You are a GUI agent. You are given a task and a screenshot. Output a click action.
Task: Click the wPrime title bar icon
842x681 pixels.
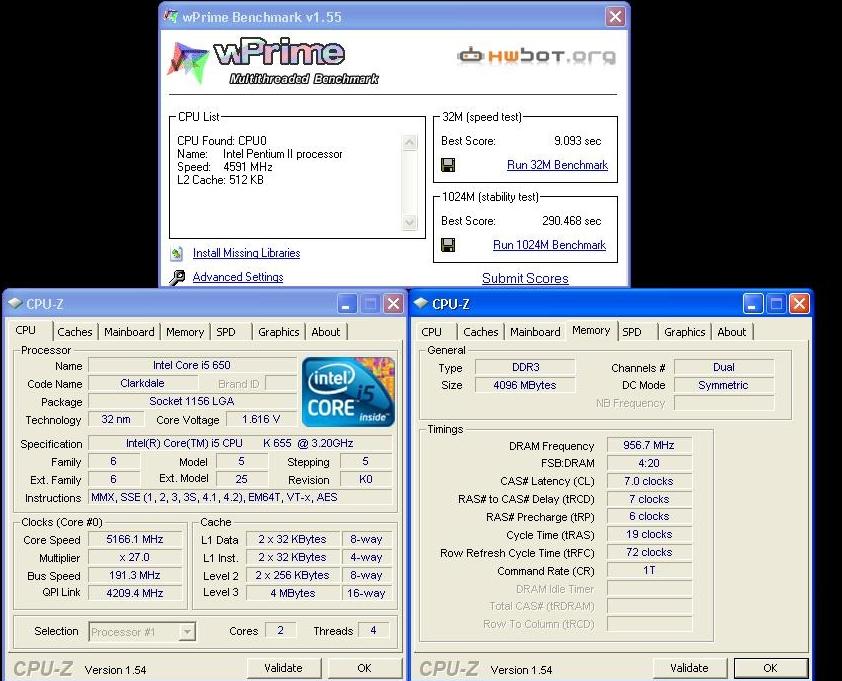pos(171,17)
